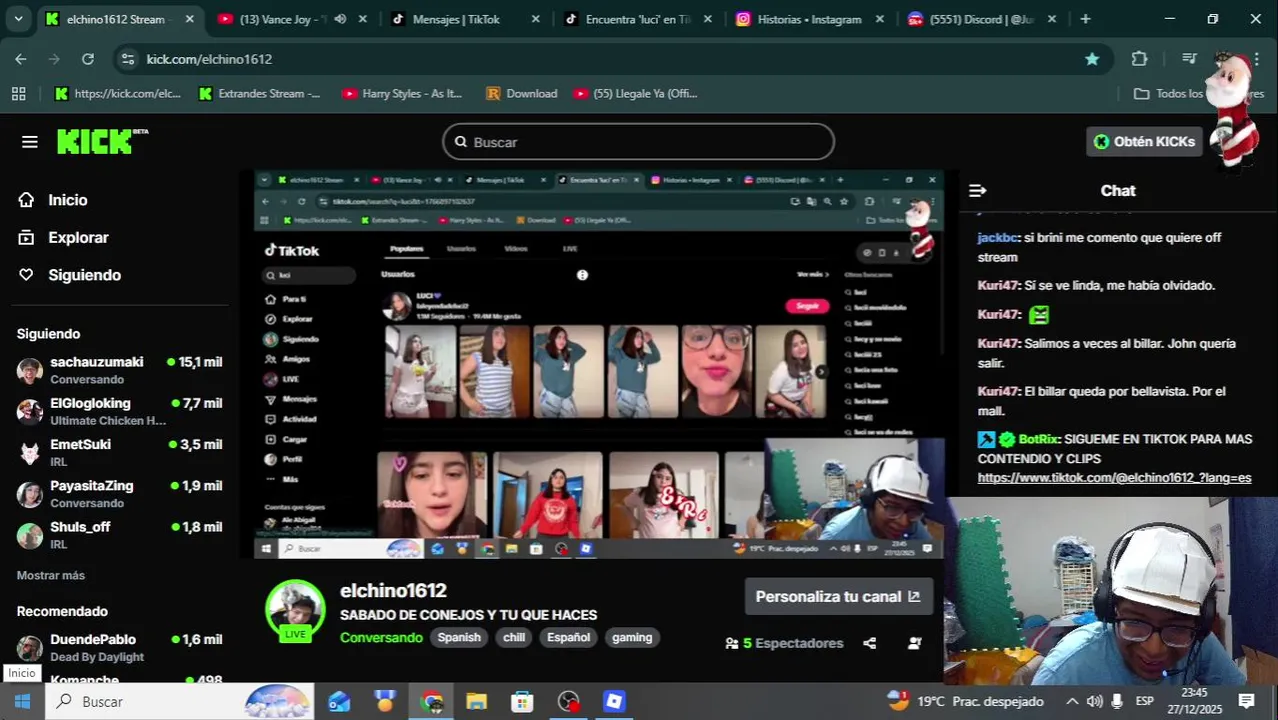Open OBS Studio from the taskbar

[x=568, y=701]
